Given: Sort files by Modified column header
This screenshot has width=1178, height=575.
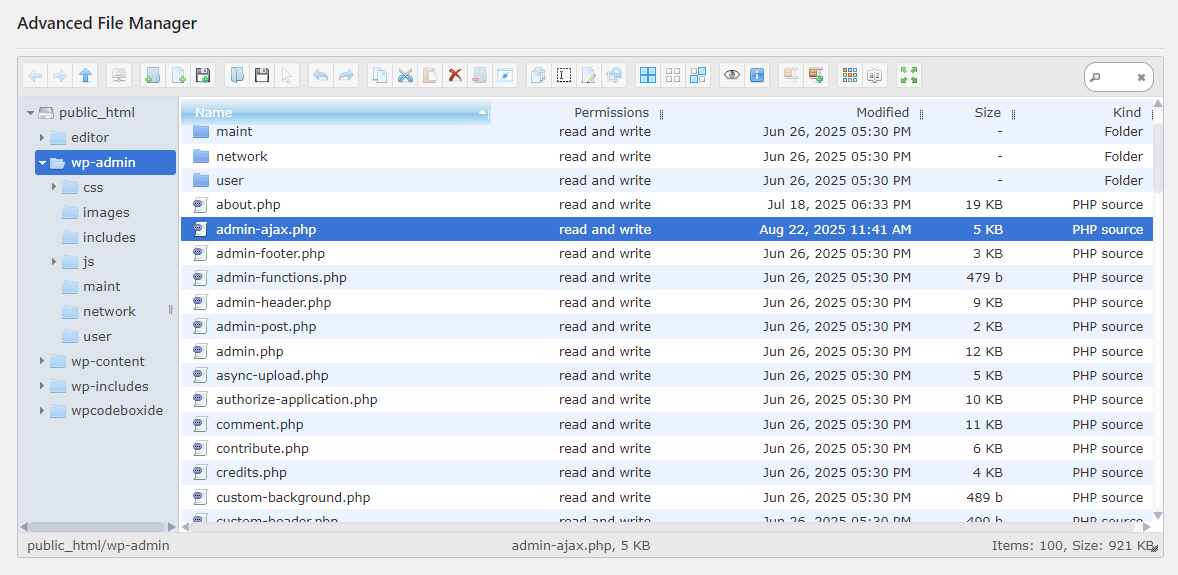Looking at the screenshot, I should tap(882, 113).
